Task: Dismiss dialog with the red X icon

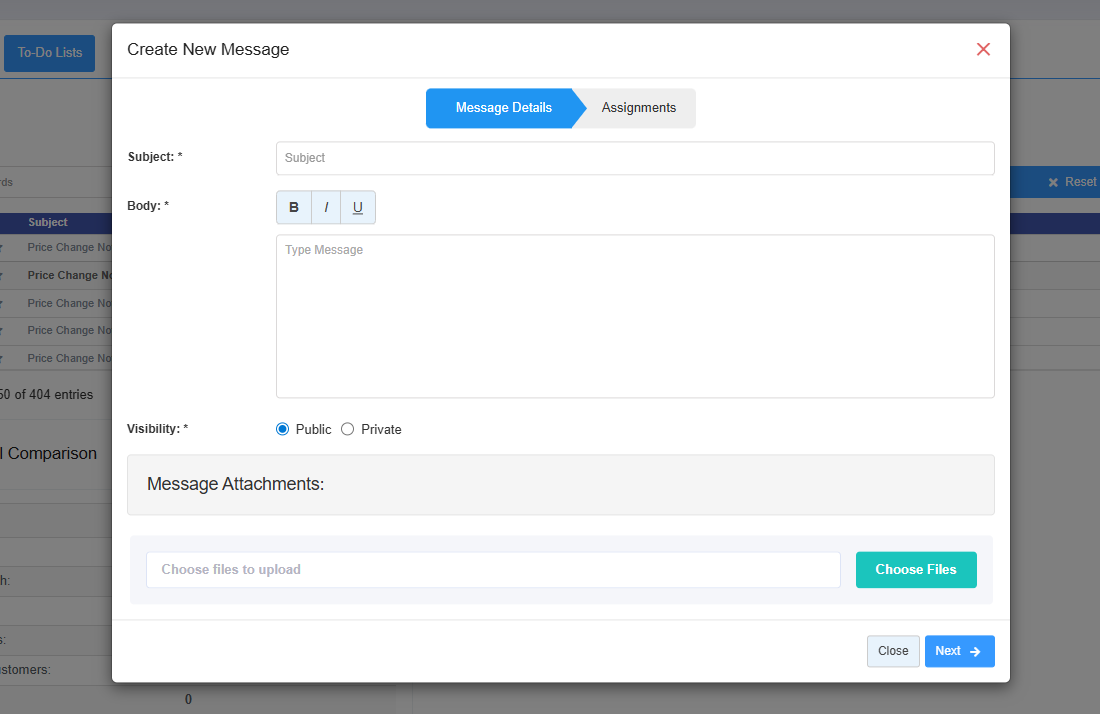Action: pyautogui.click(x=983, y=50)
